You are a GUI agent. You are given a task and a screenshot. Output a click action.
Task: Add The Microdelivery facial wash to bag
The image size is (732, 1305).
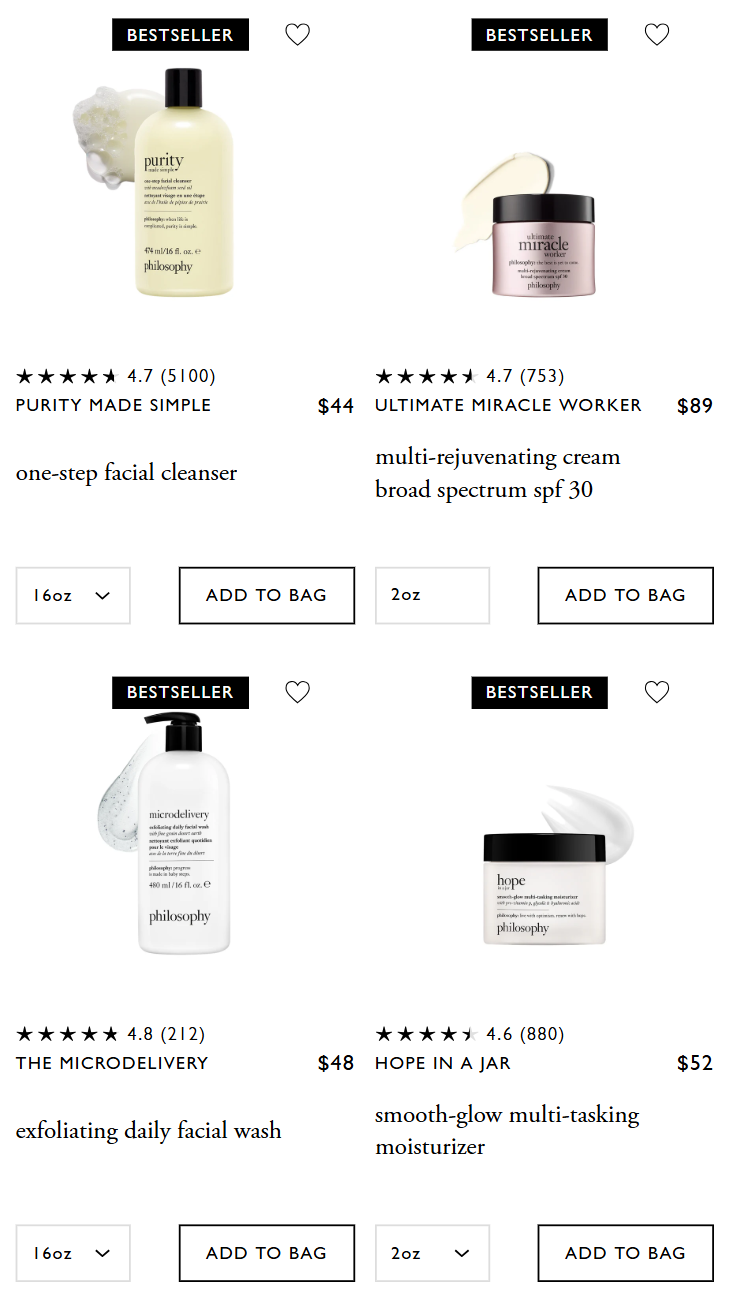(x=266, y=1253)
